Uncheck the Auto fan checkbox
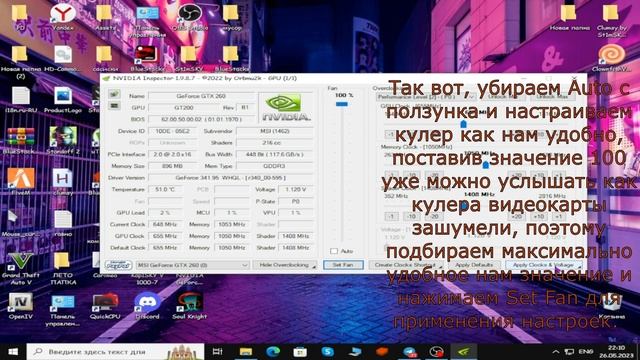Viewport: 640px width, 360px height. [x=334, y=251]
